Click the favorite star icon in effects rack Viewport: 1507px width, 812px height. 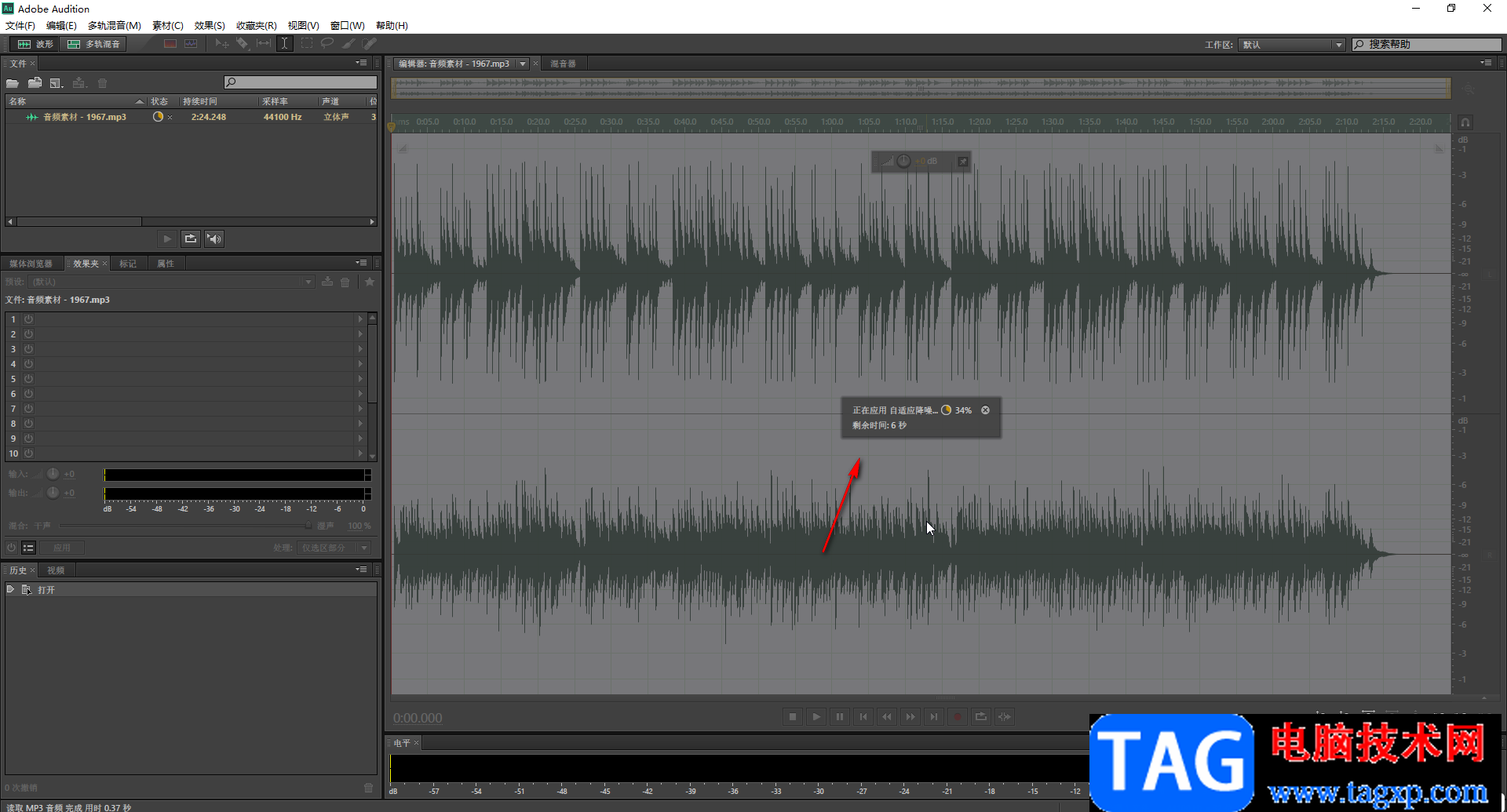pos(370,282)
